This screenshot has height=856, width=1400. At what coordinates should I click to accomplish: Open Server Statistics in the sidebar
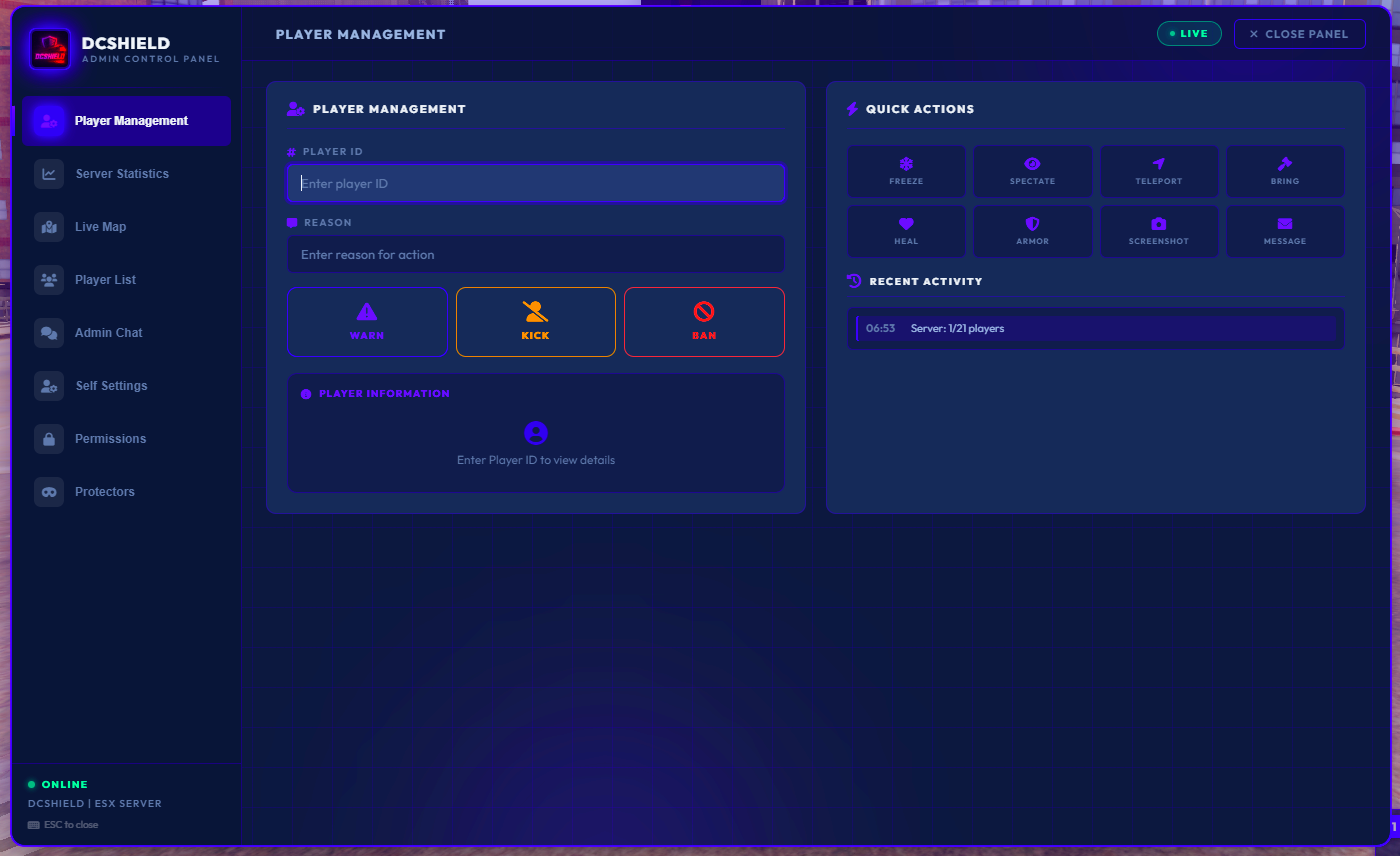[127, 174]
